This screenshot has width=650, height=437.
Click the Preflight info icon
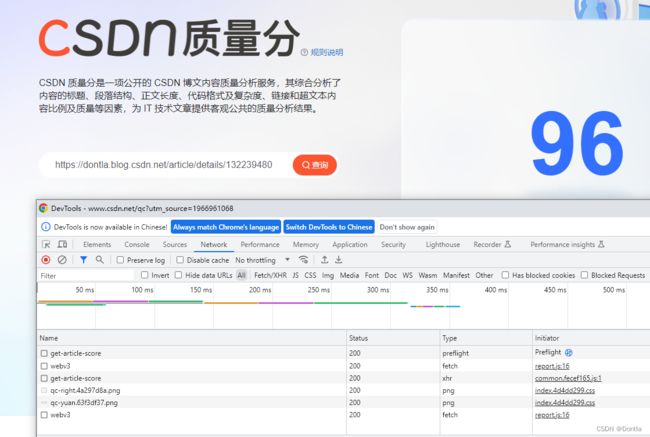click(569, 352)
